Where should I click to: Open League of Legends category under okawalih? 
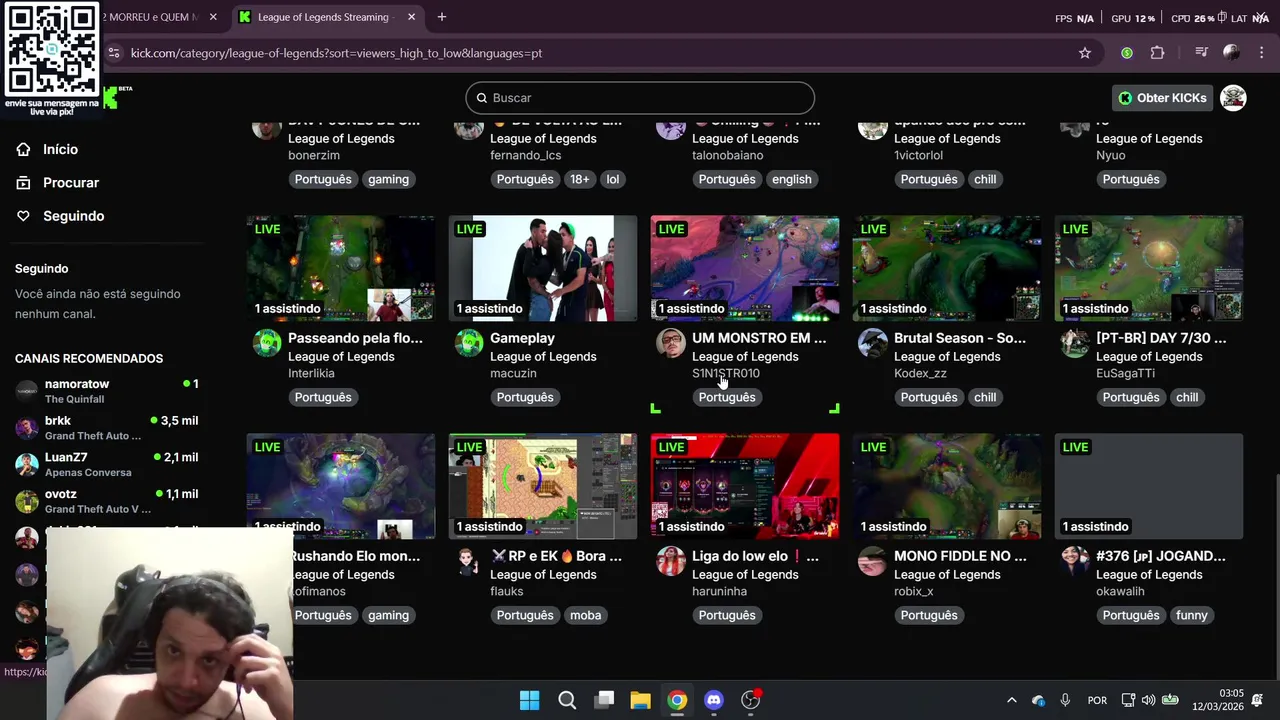[1149, 574]
